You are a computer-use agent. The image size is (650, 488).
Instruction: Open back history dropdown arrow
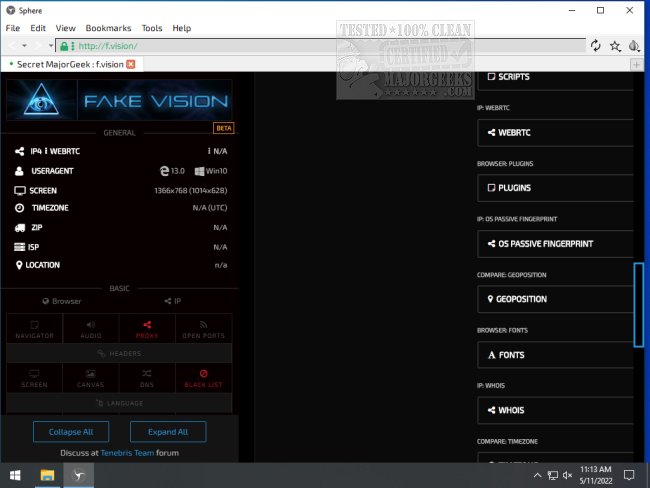[24, 46]
